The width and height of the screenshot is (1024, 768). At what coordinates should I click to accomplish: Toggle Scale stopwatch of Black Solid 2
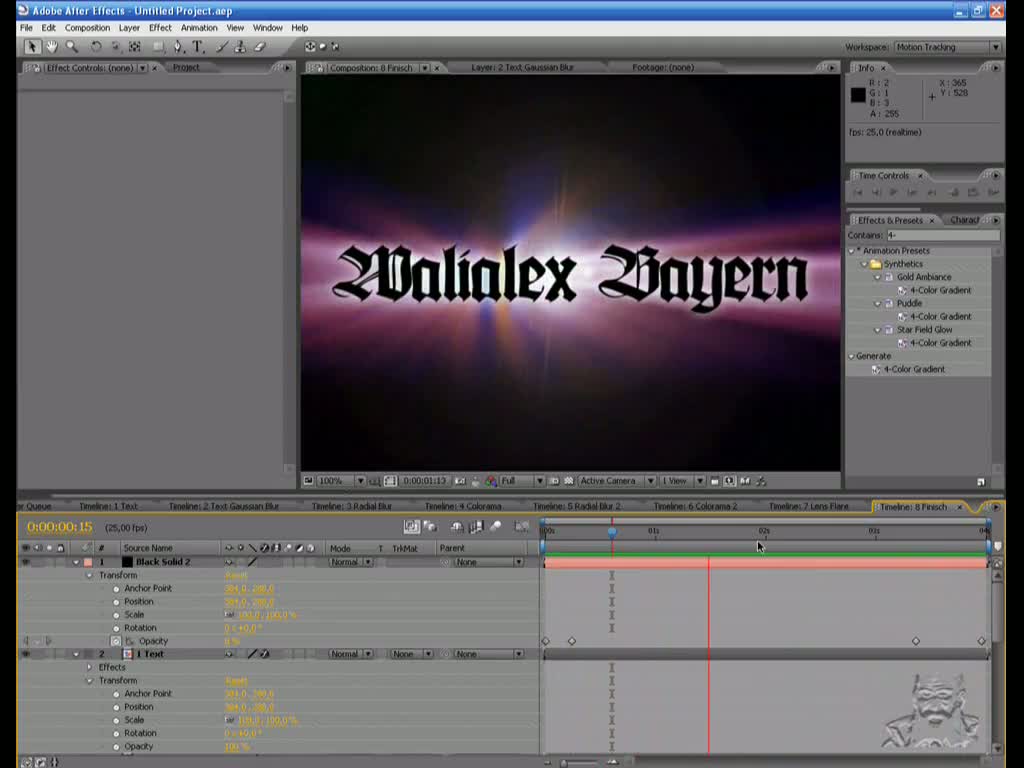(x=116, y=615)
